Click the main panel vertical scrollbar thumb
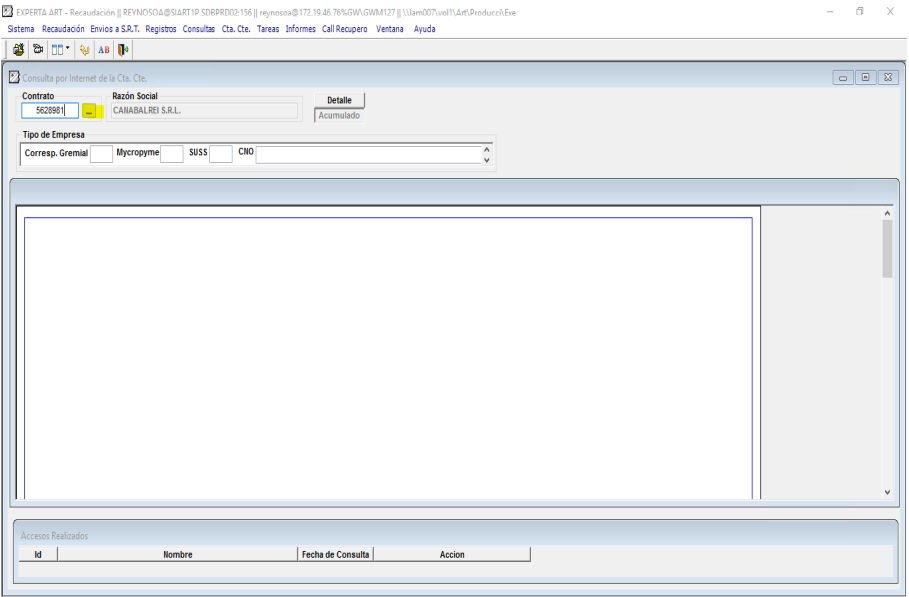Image resolution: width=909 pixels, height=597 pixels. [x=887, y=248]
